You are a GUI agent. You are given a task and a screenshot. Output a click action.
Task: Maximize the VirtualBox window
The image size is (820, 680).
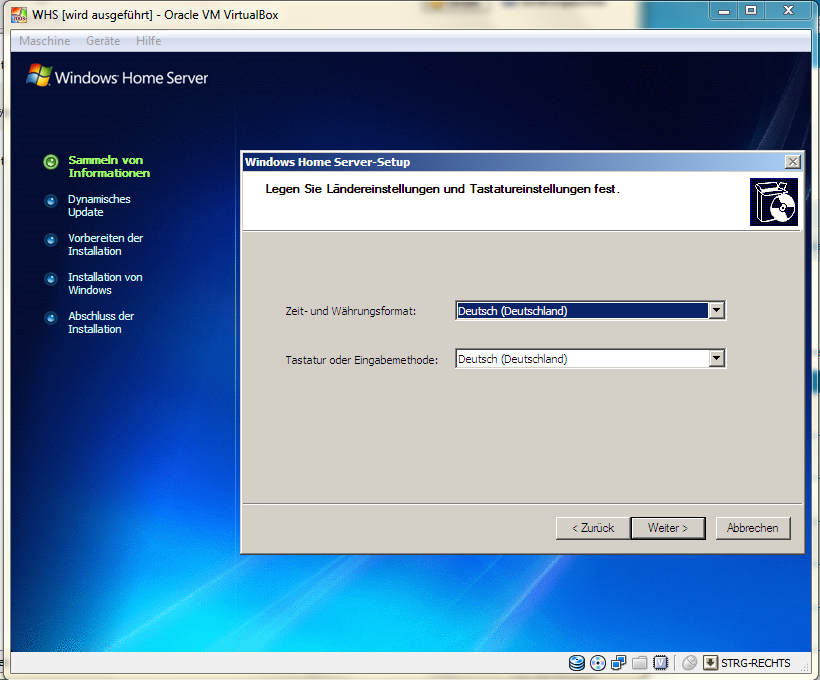(751, 11)
